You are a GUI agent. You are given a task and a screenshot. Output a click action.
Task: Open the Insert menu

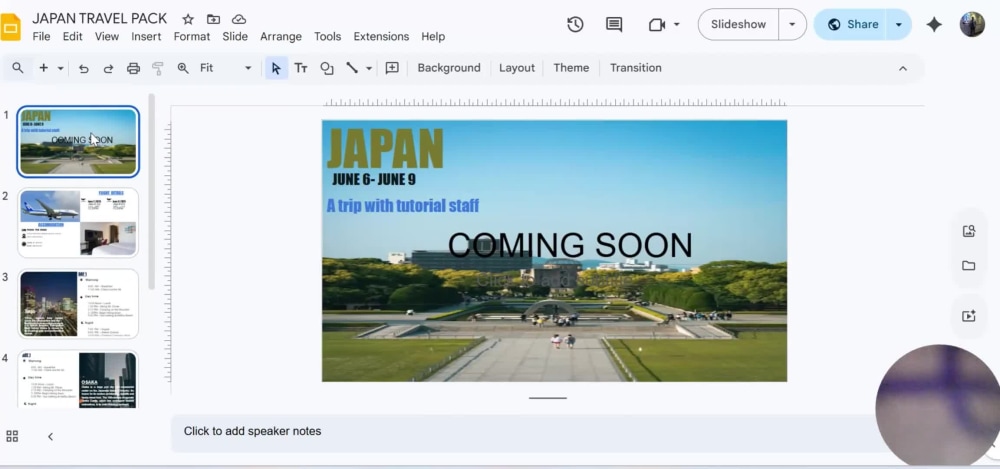click(x=146, y=36)
